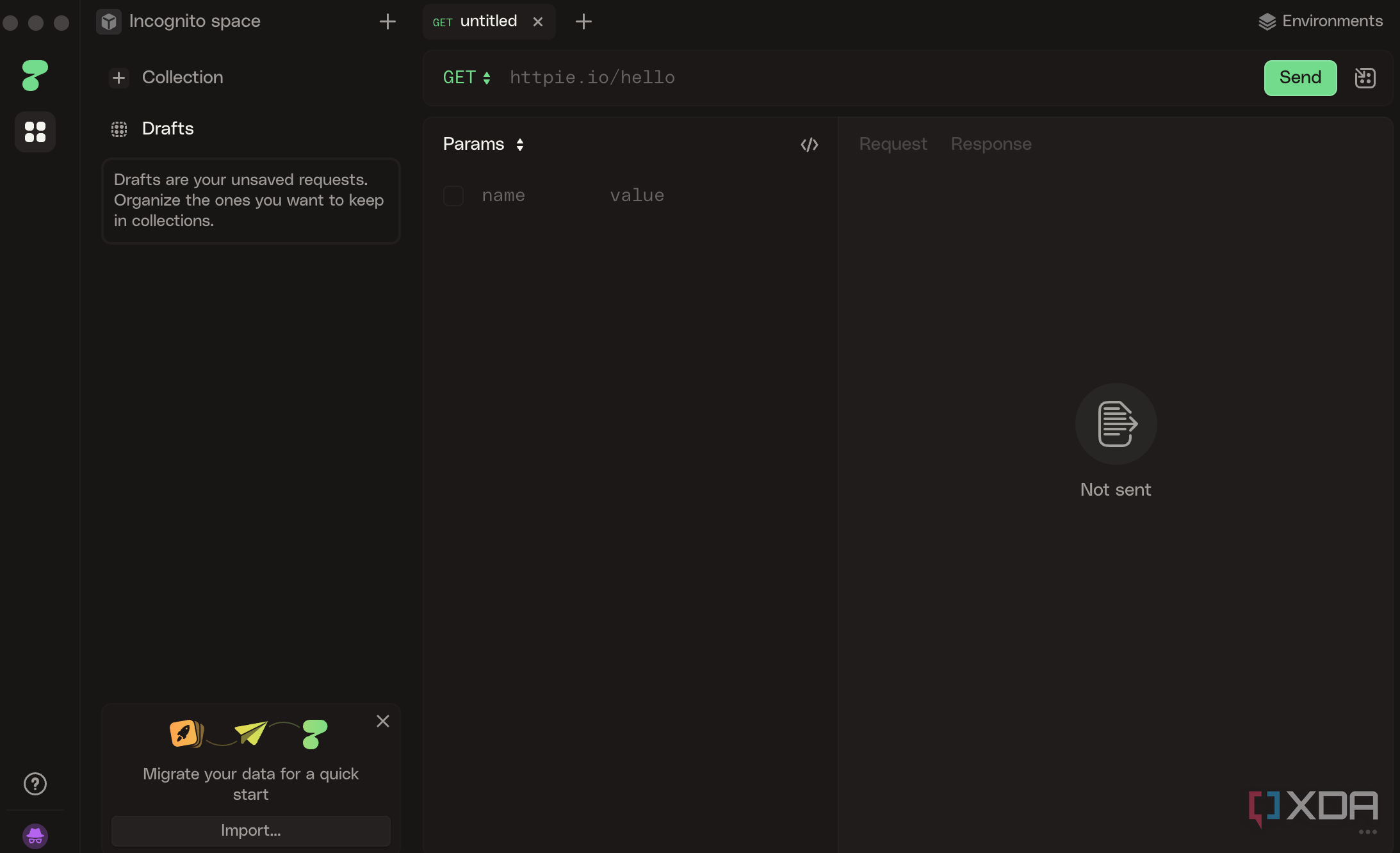
Task: Select the untitled request tab
Action: pyautogui.click(x=489, y=20)
